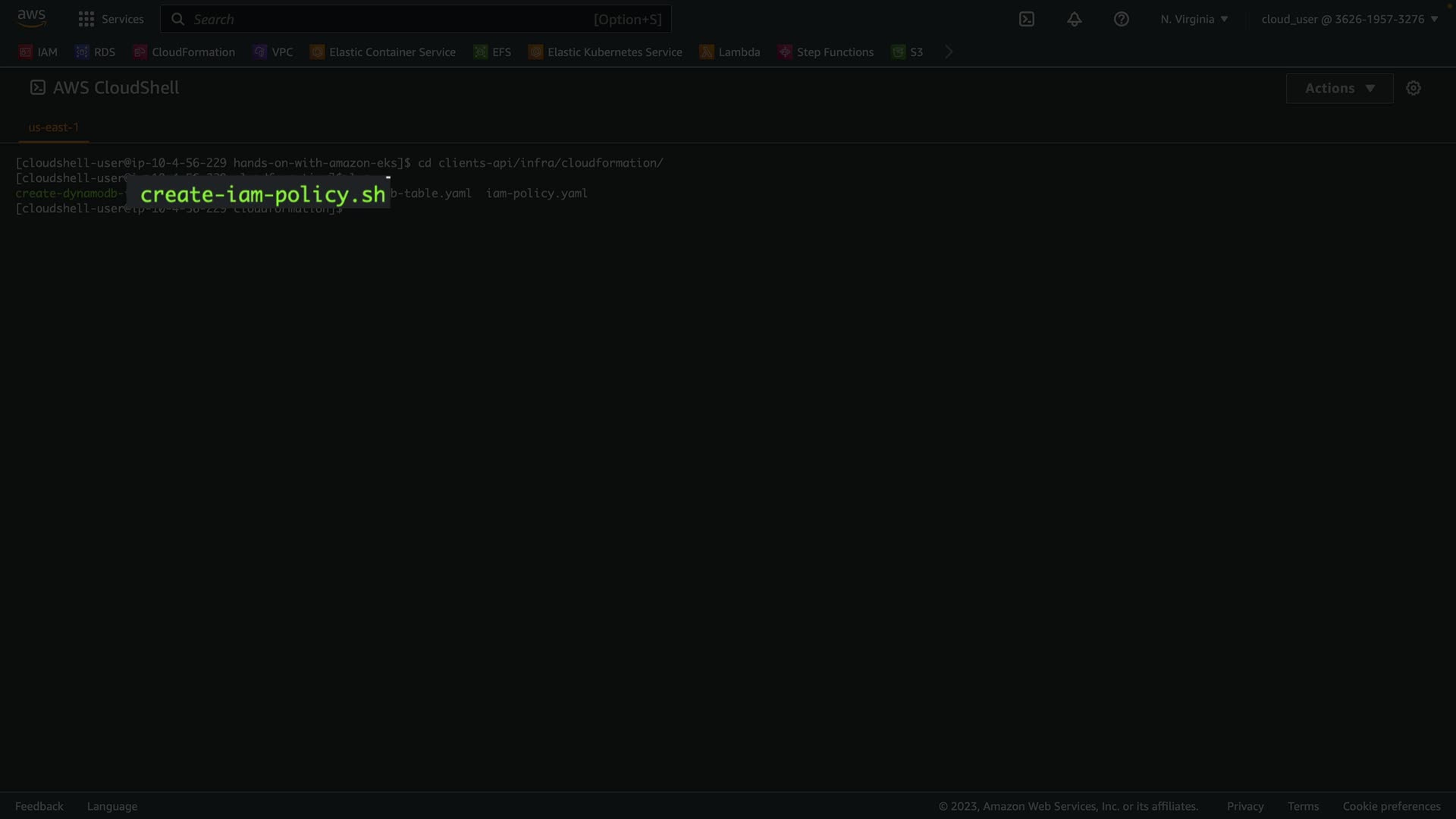Click Language in the footer
The height and width of the screenshot is (819, 1456).
[x=112, y=806]
